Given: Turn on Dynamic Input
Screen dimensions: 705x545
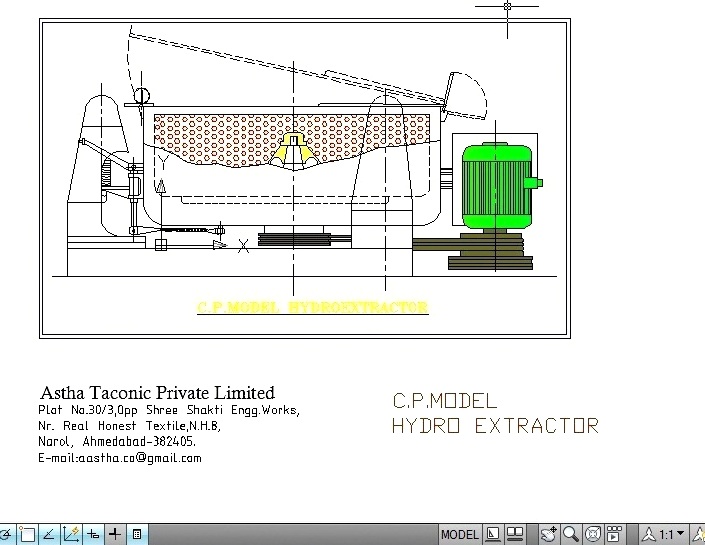Looking at the screenshot, I should [93, 535].
